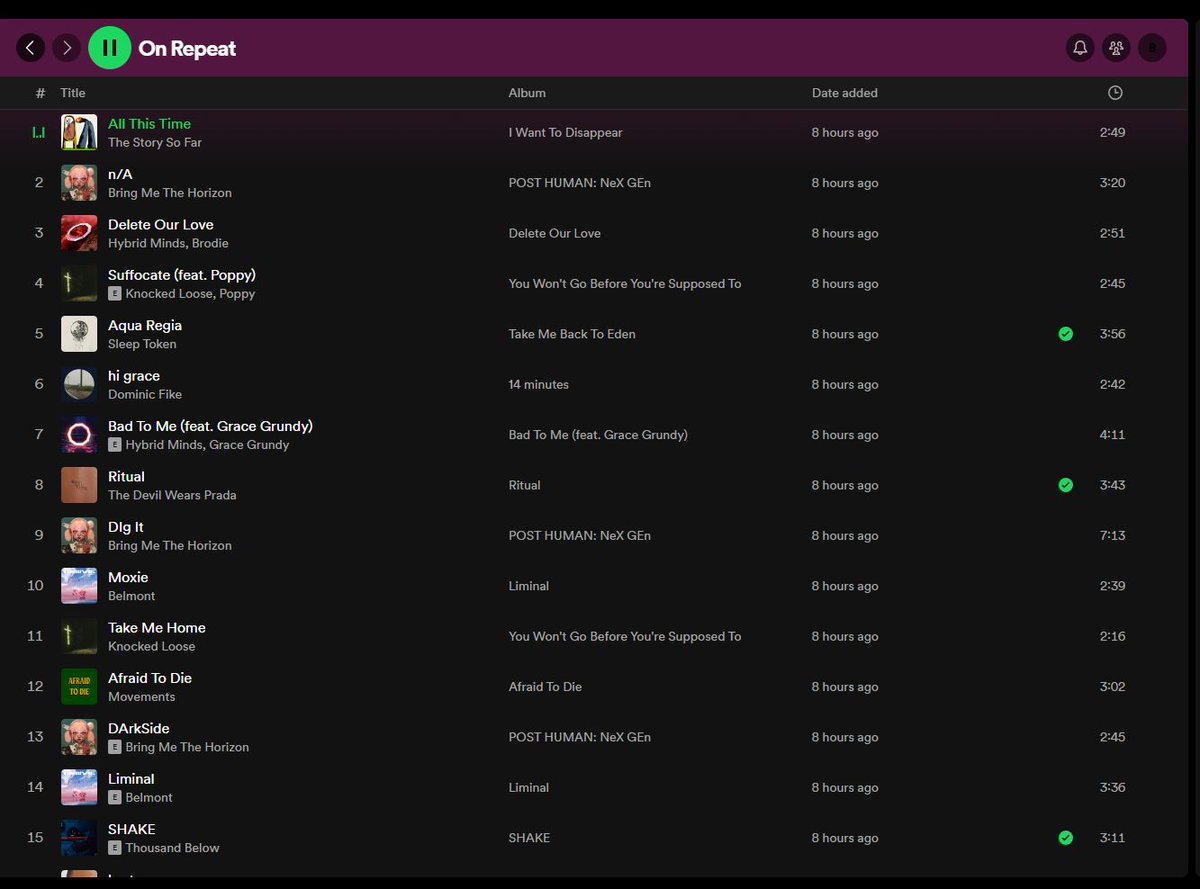The height and width of the screenshot is (889, 1200).
Task: Click the now-playing equalizer icon on row 1
Action: pyautogui.click(x=39, y=133)
